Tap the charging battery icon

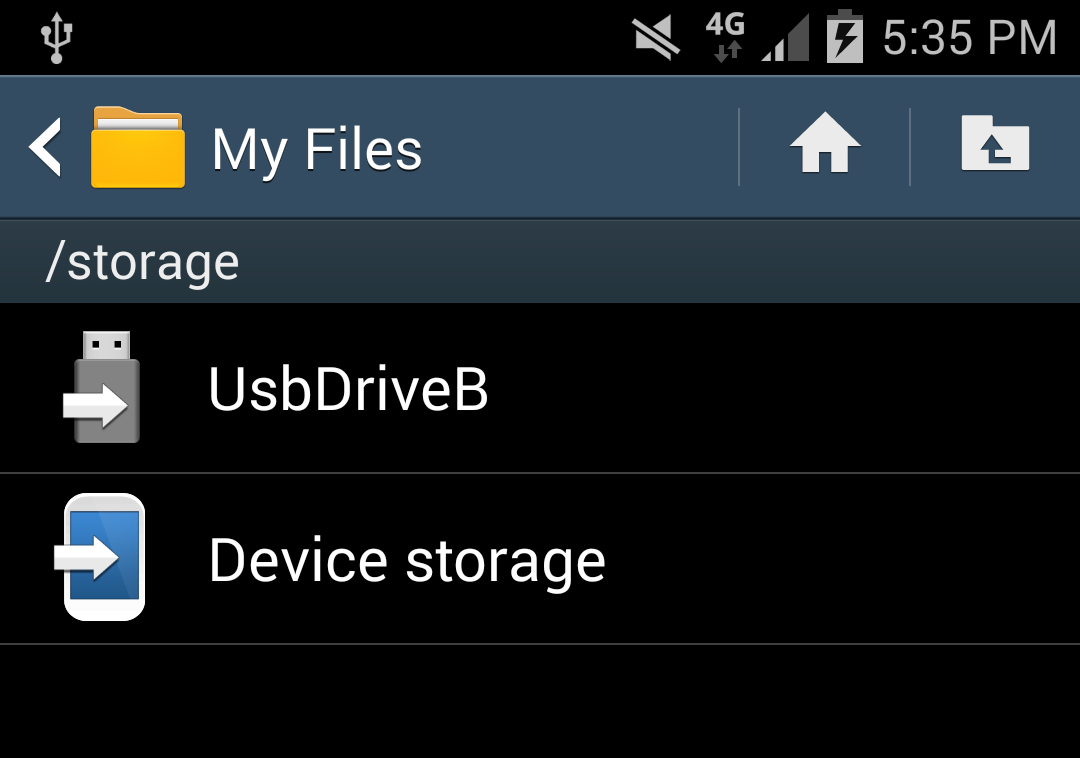(x=844, y=37)
